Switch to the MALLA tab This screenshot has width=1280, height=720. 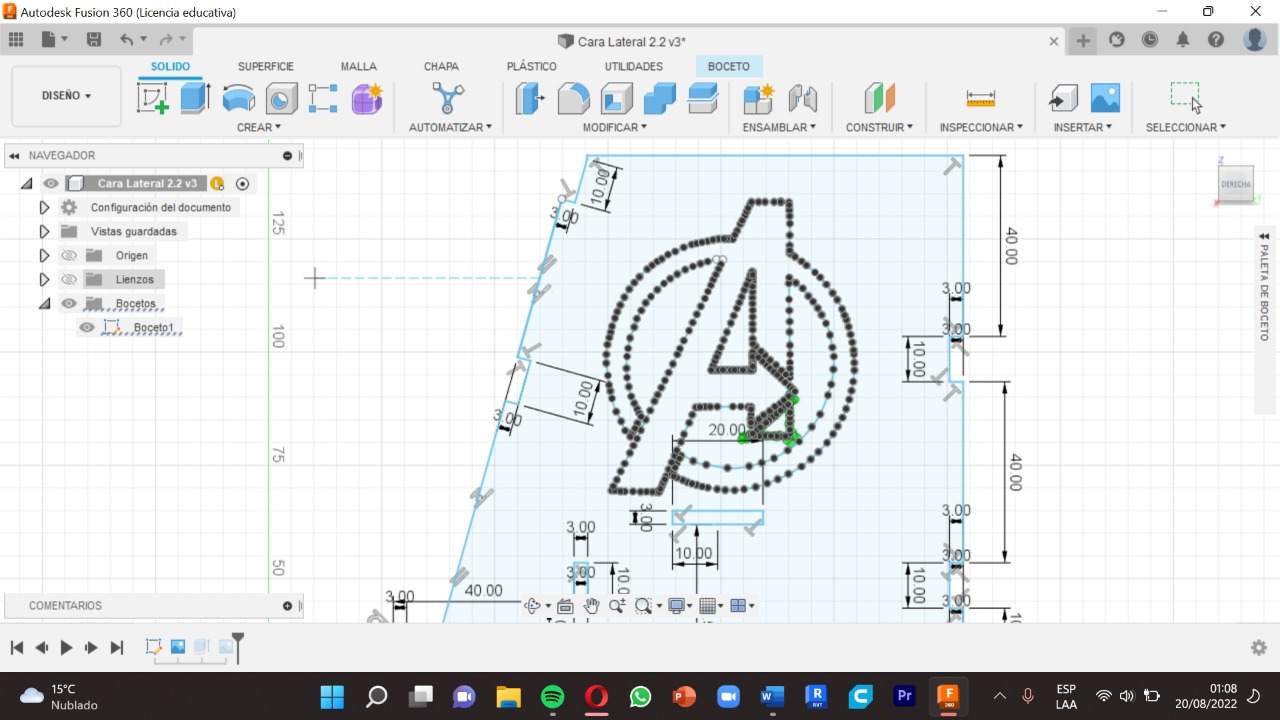(359, 67)
